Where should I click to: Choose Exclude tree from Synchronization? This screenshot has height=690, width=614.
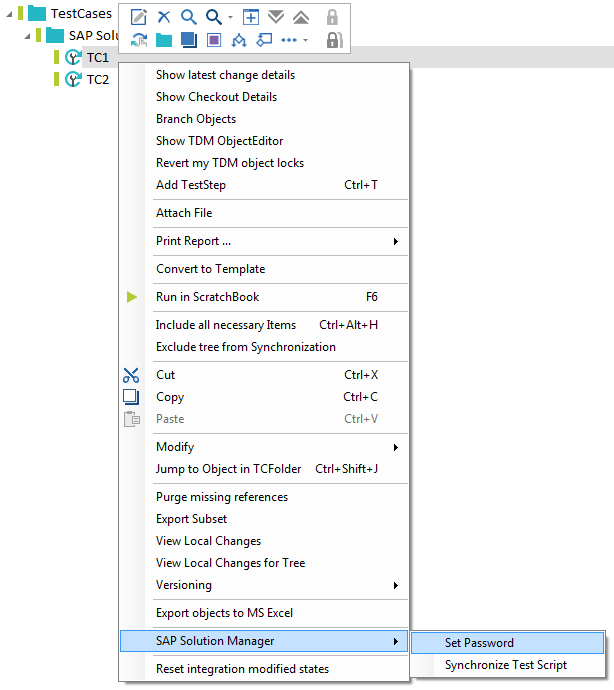tap(246, 347)
